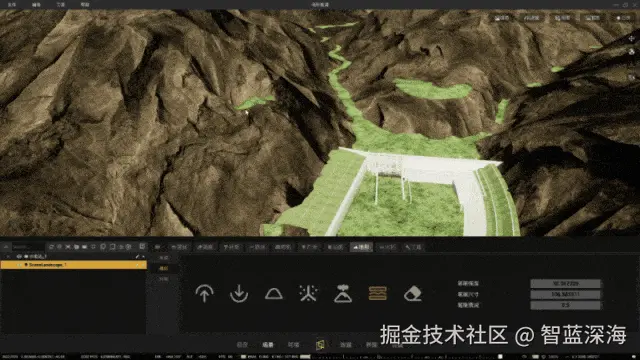
Task: Edit the brush value field showing 0.5
Action: pyautogui.click(x=565, y=305)
